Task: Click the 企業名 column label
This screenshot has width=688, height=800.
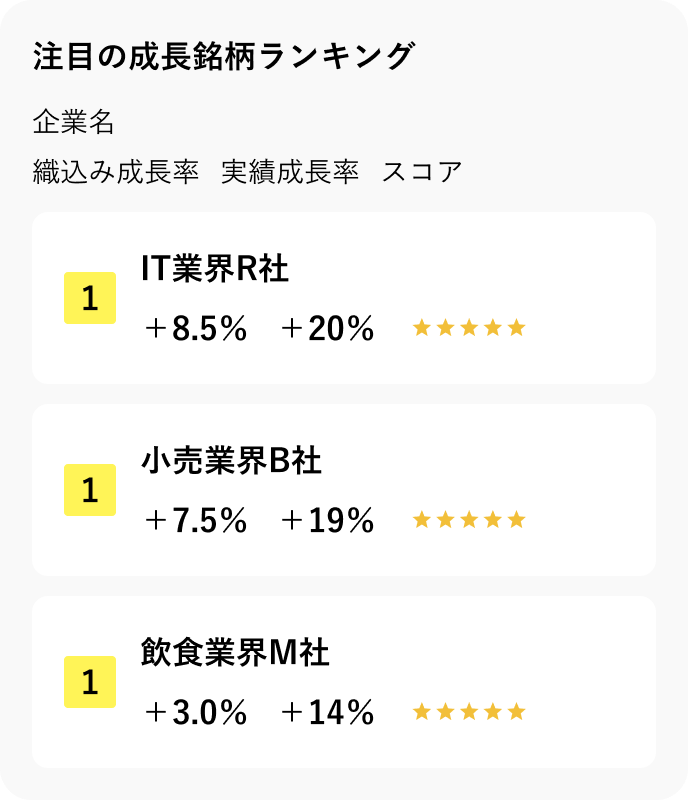Action: pyautogui.click(x=74, y=123)
